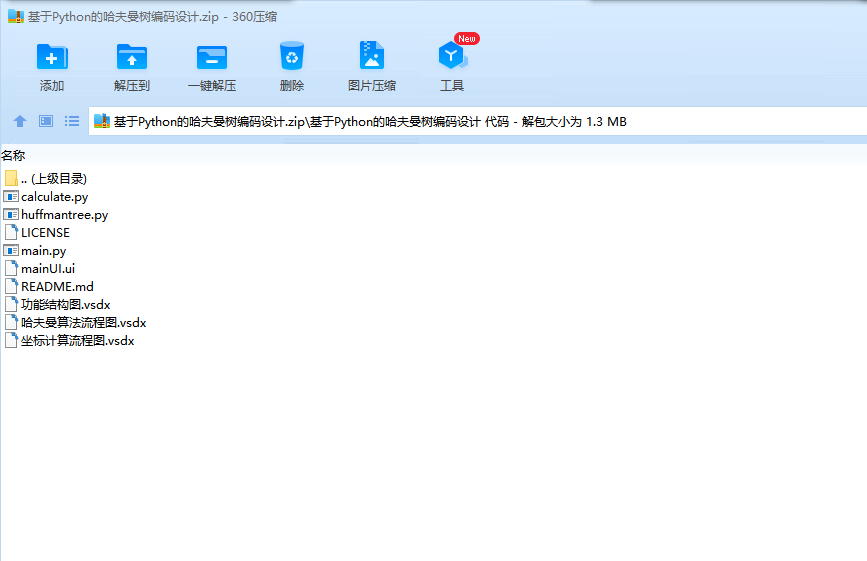Select the folder icon for 上级目录
This screenshot has width=867, height=561.
pyautogui.click(x=11, y=178)
